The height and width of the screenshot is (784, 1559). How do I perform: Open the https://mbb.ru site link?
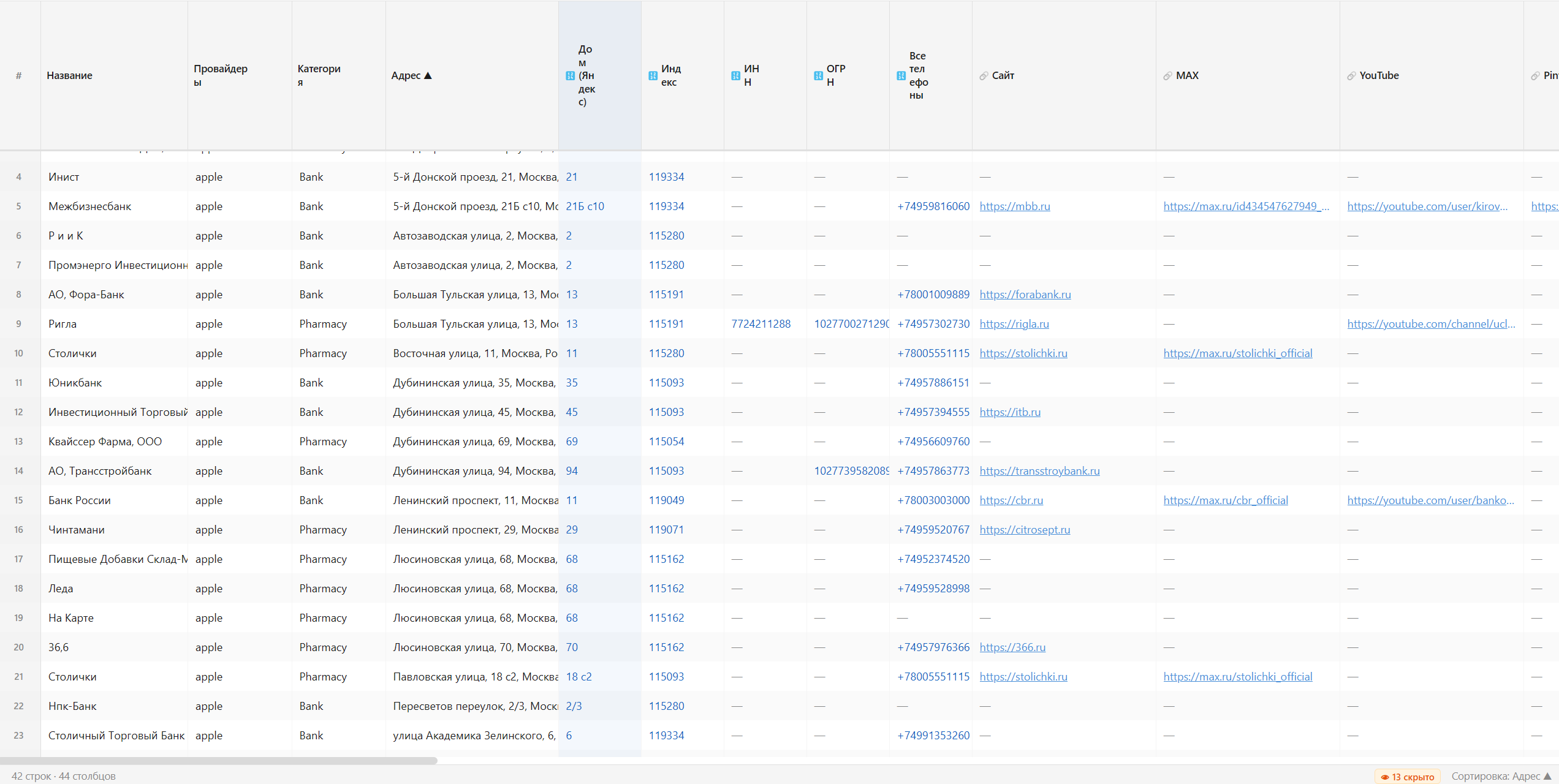(x=1015, y=206)
